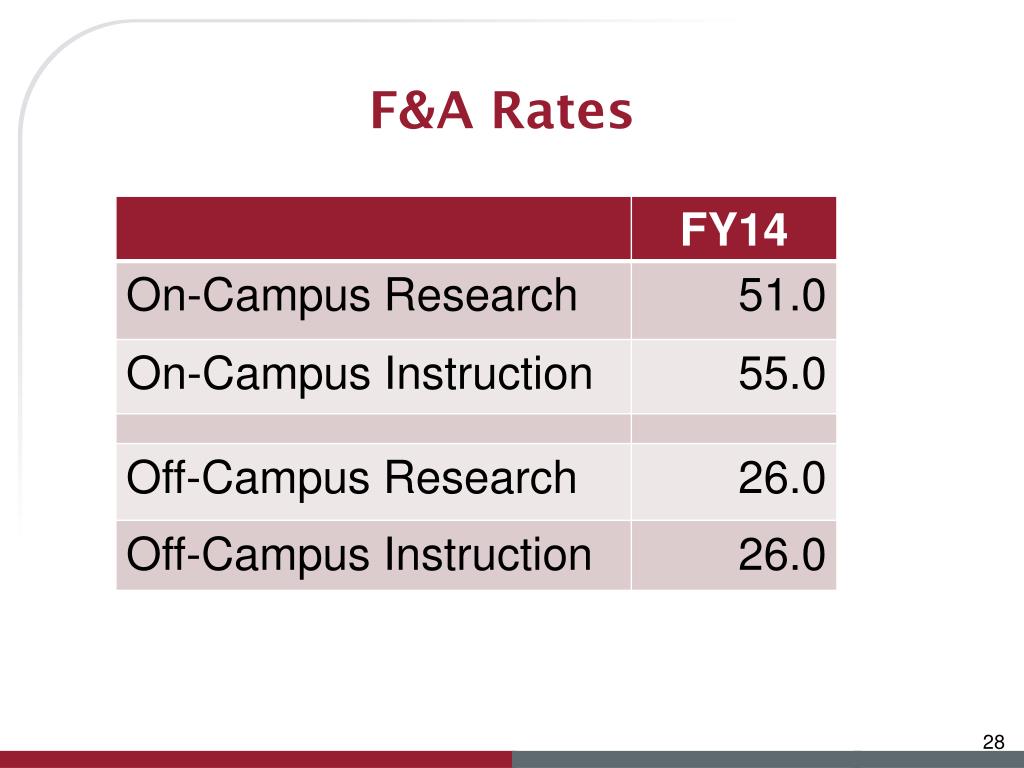
Task: Select the 51.0 rate value
Action: [x=782, y=296]
